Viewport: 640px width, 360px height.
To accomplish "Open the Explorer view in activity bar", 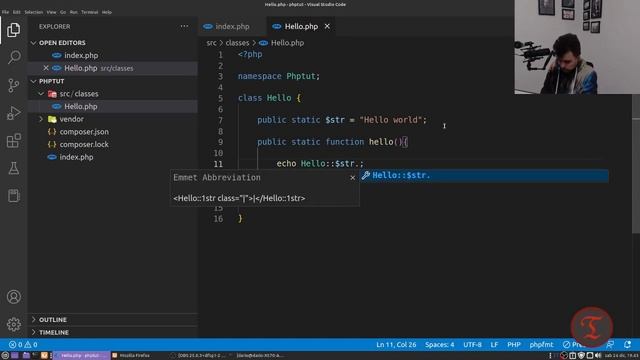I will 13,30.
